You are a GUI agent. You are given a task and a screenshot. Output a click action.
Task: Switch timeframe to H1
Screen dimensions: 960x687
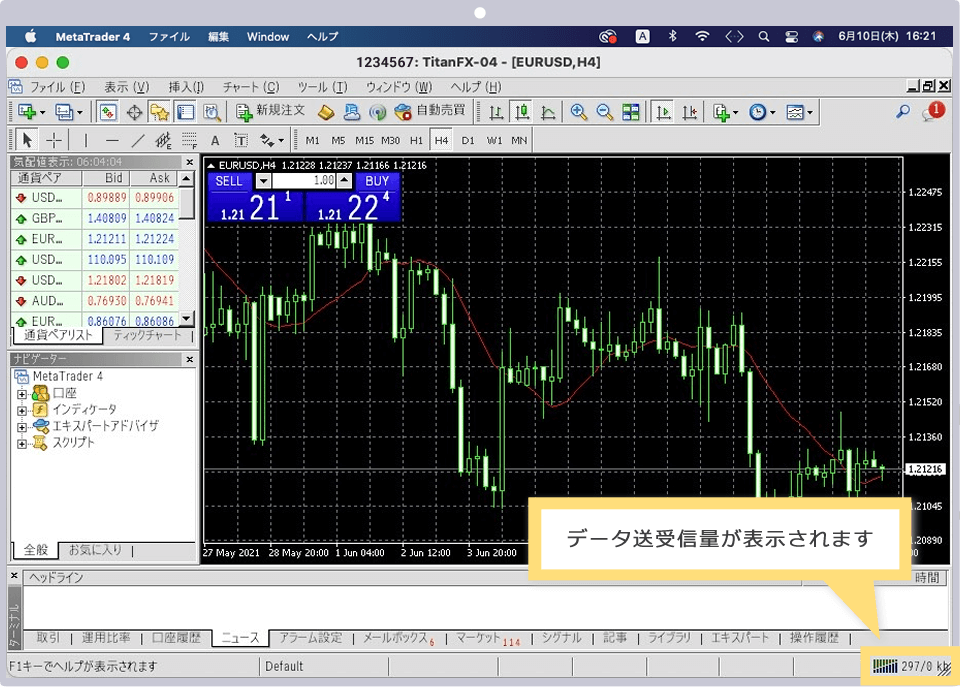[416, 140]
